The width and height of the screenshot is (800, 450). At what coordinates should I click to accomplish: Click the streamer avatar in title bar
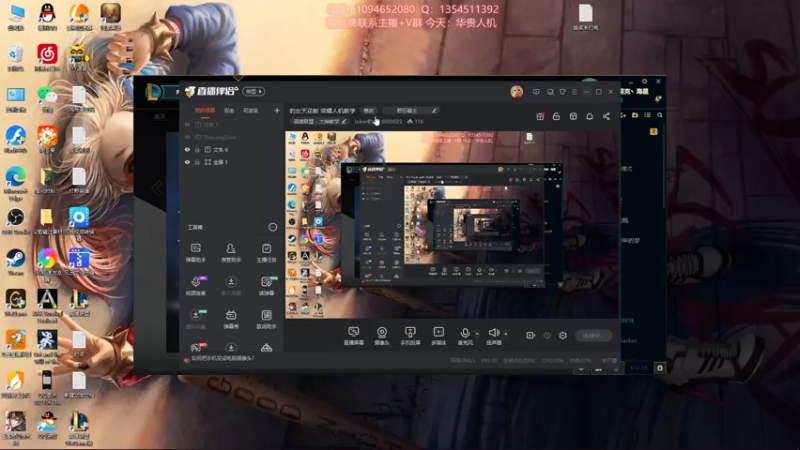[516, 91]
